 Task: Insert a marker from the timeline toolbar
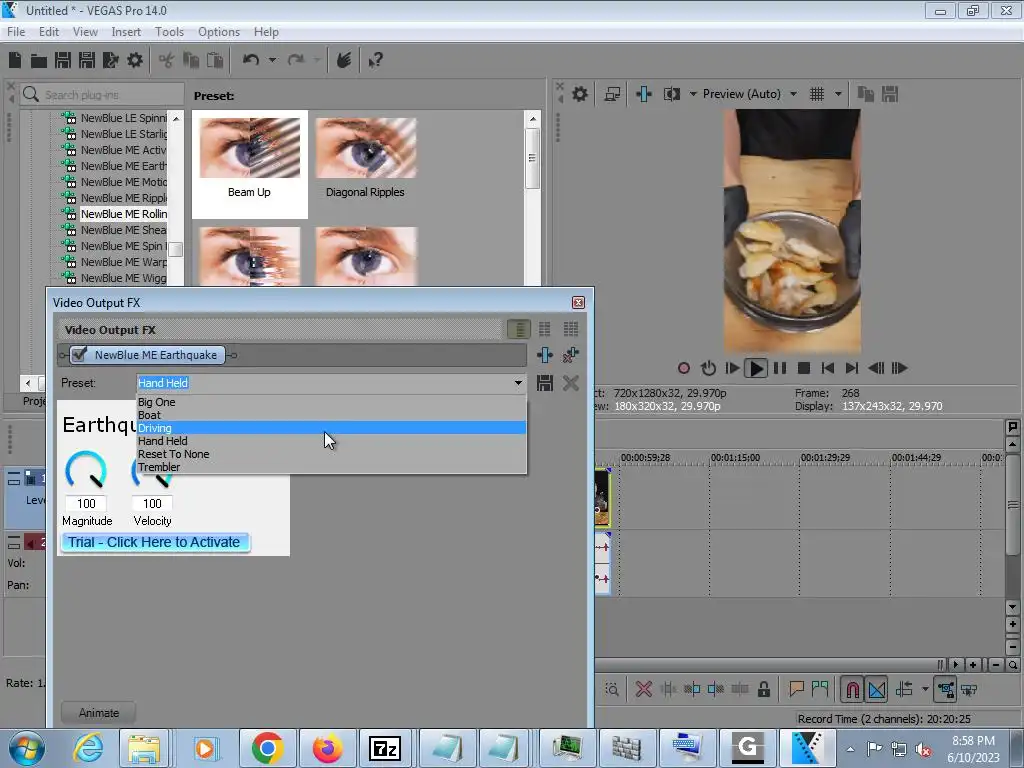[x=796, y=689]
